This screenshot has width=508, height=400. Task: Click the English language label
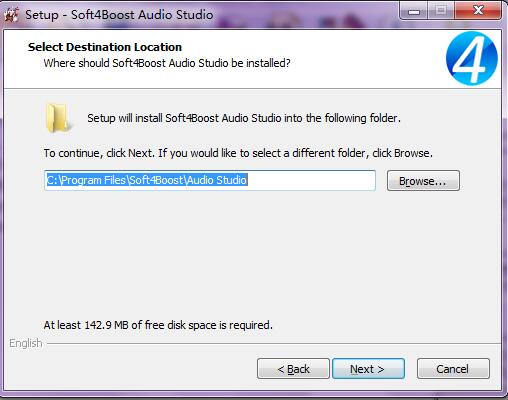point(26,343)
